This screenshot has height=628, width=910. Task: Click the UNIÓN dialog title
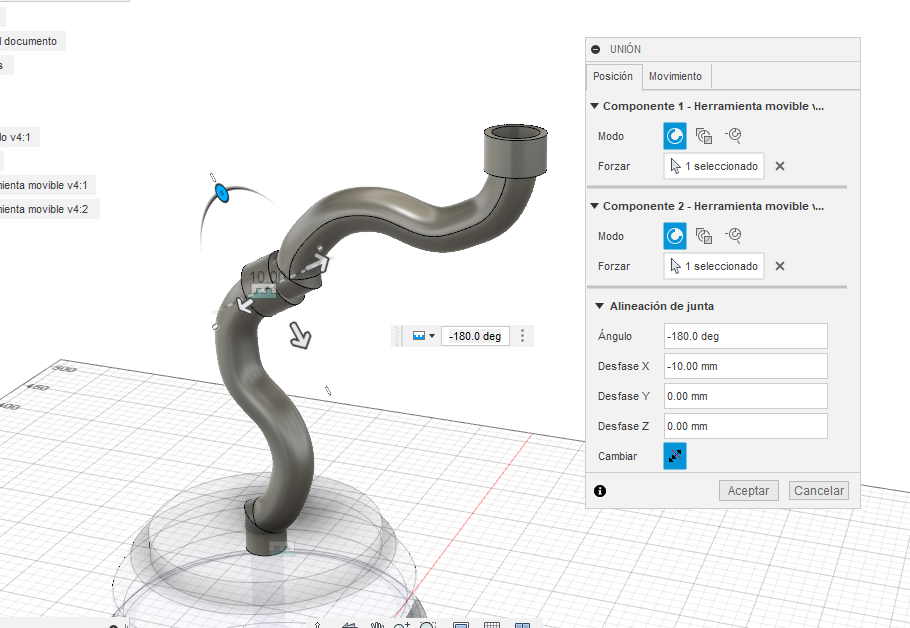coord(625,49)
